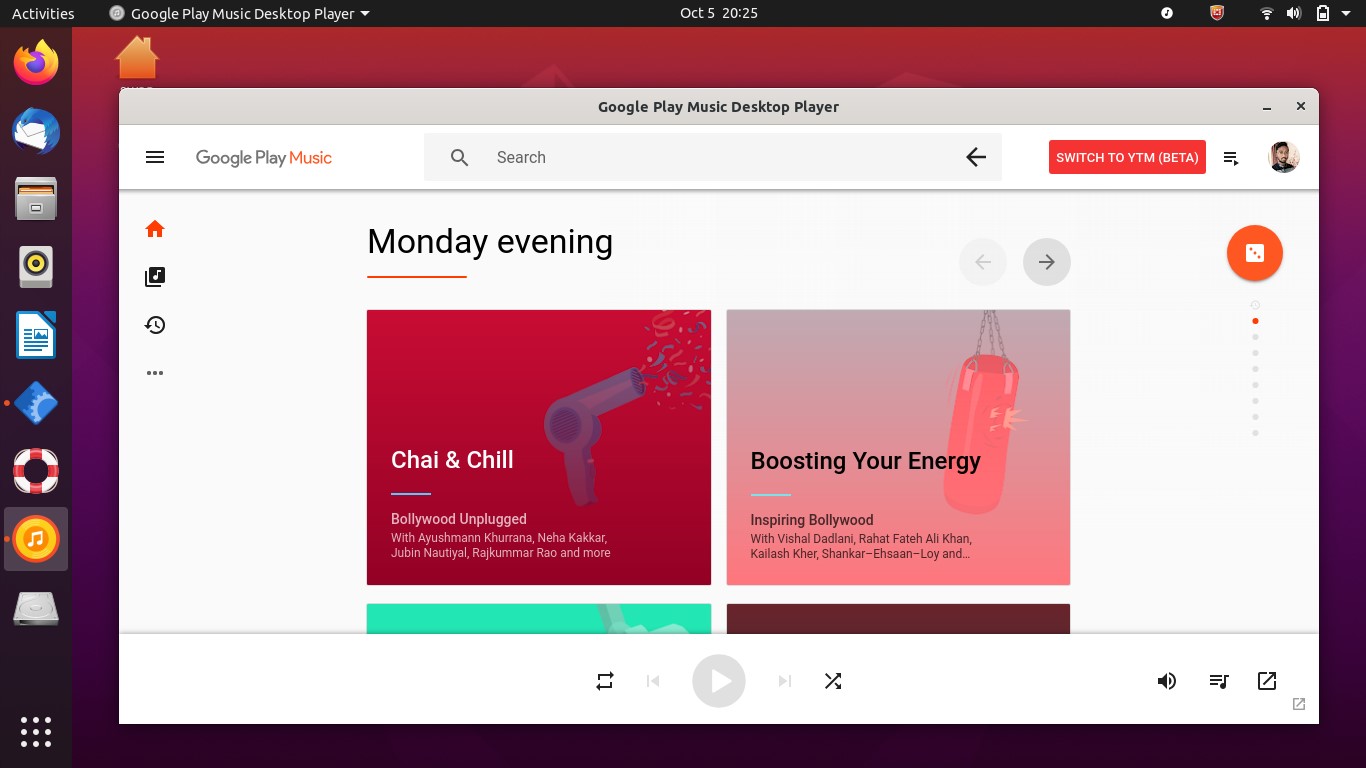Open volume control in the player bar

(x=1167, y=681)
